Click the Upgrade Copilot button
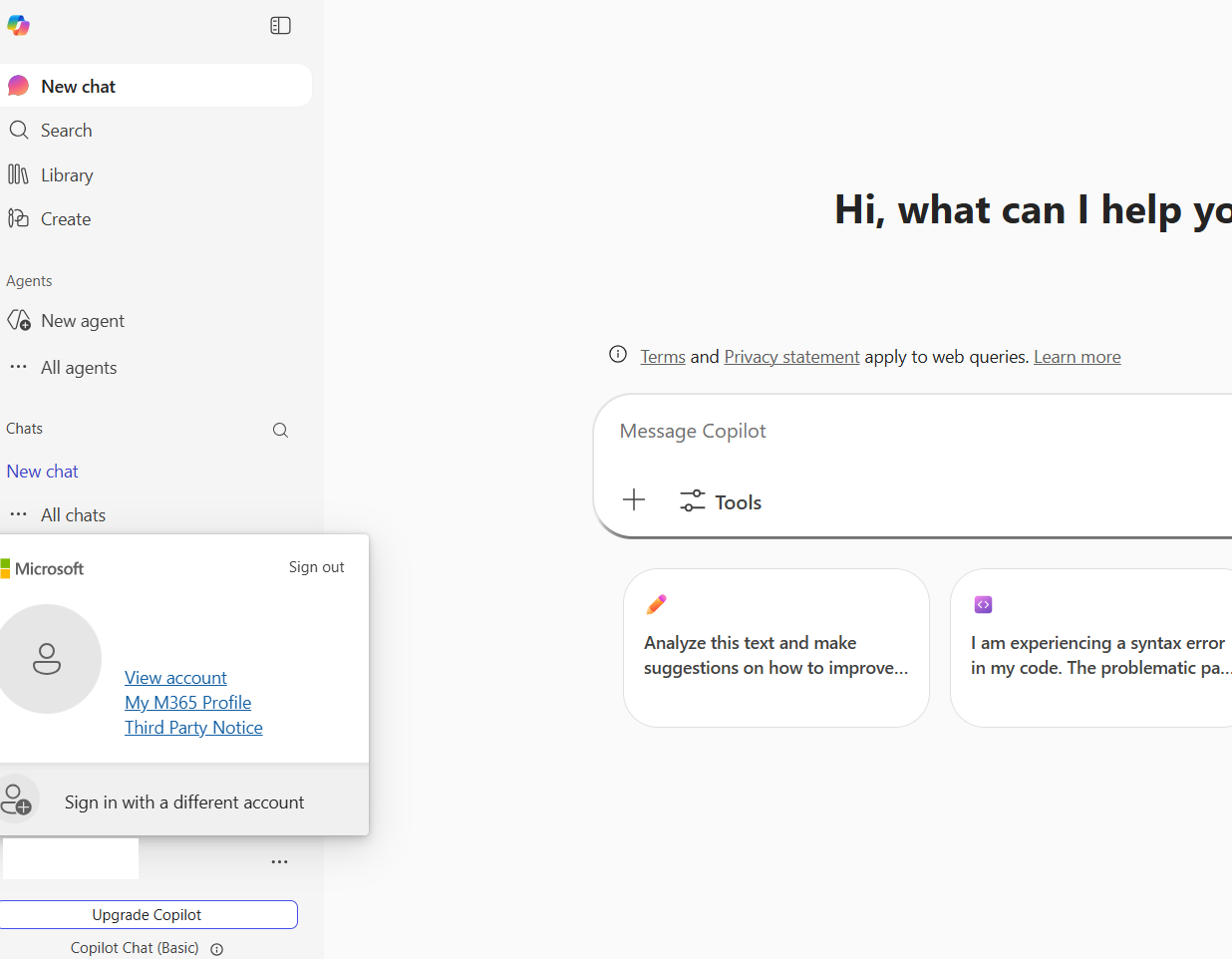This screenshot has height=959, width=1232. 148,915
